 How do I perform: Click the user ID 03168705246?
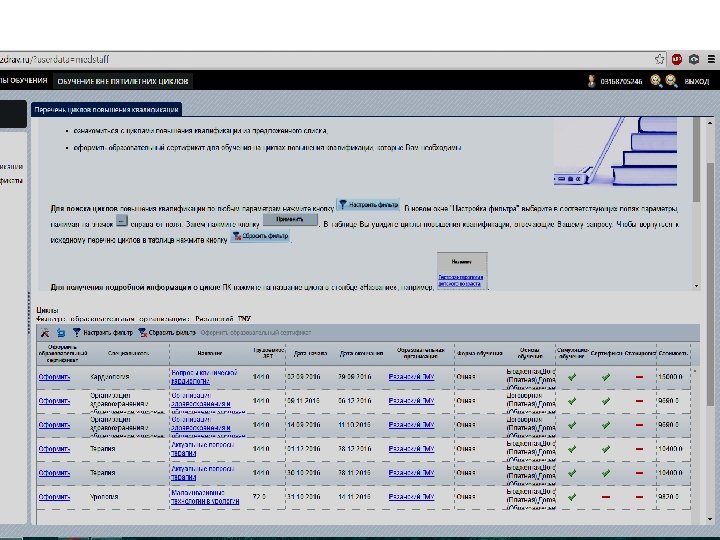click(621, 81)
